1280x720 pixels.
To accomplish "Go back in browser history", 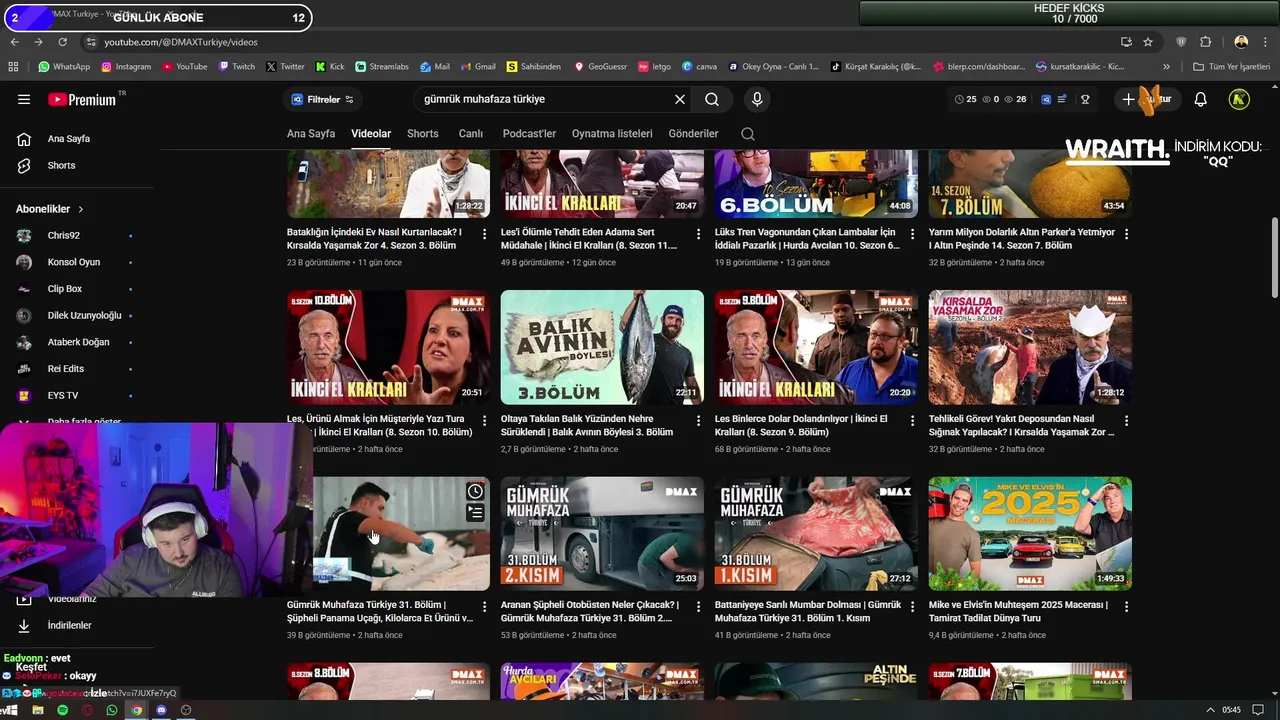I will [14, 42].
